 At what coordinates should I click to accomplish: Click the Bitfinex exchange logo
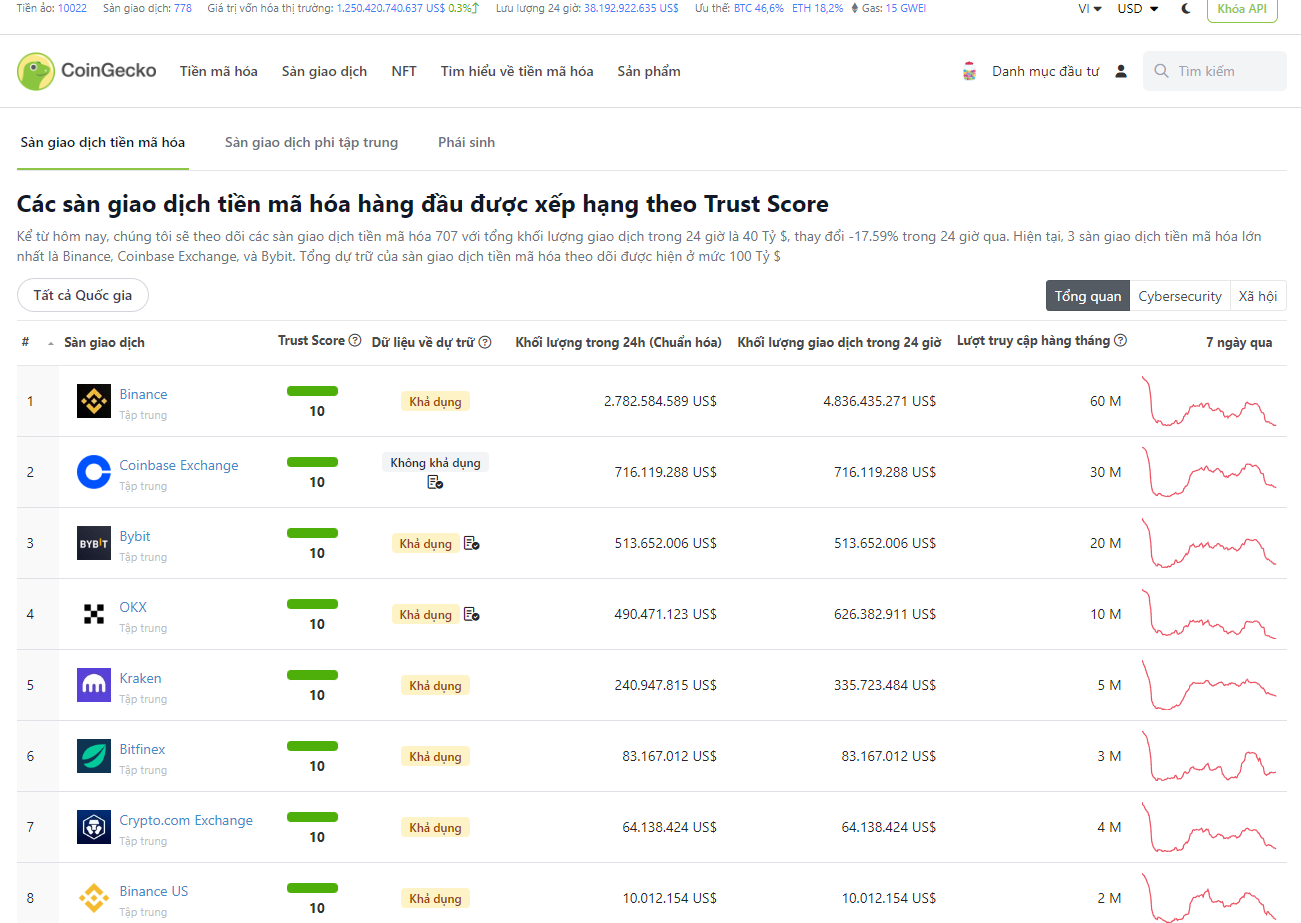[94, 756]
